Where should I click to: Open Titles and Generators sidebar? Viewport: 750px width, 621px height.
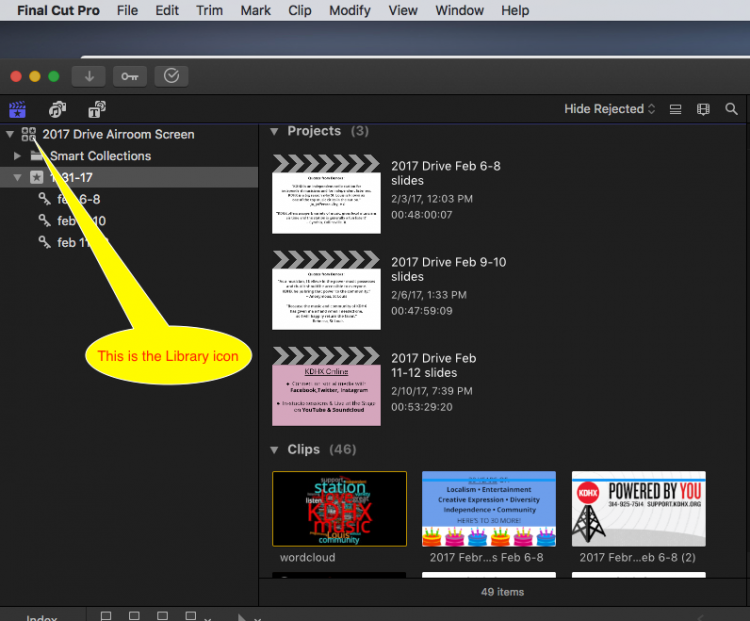[97, 109]
